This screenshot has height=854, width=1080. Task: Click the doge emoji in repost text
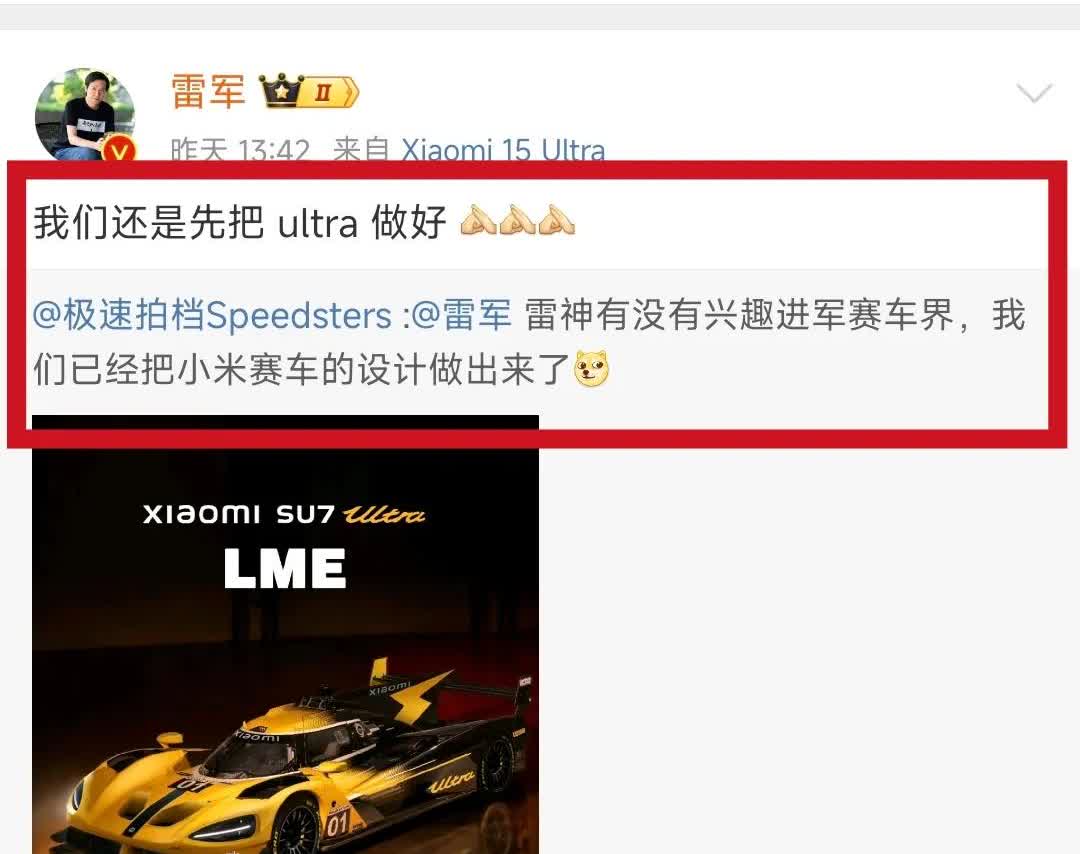pyautogui.click(x=592, y=368)
